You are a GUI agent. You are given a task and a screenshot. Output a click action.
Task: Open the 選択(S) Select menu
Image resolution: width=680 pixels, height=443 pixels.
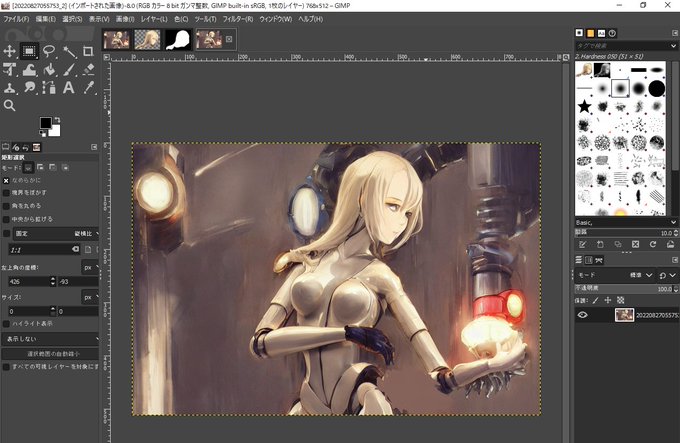tap(72, 19)
